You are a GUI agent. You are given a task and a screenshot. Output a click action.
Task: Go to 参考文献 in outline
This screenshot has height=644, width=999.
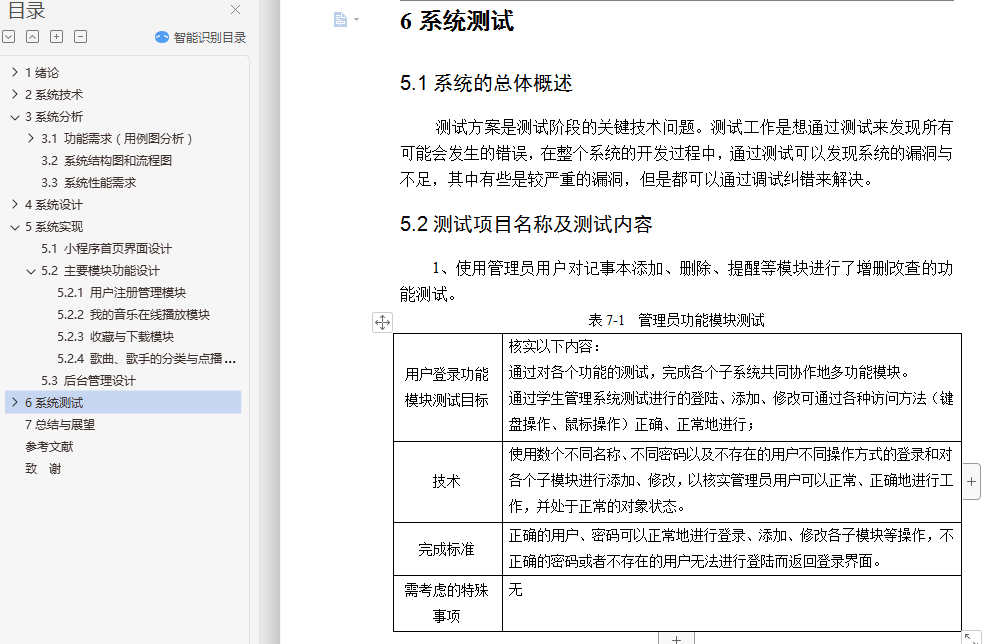pyautogui.click(x=49, y=447)
